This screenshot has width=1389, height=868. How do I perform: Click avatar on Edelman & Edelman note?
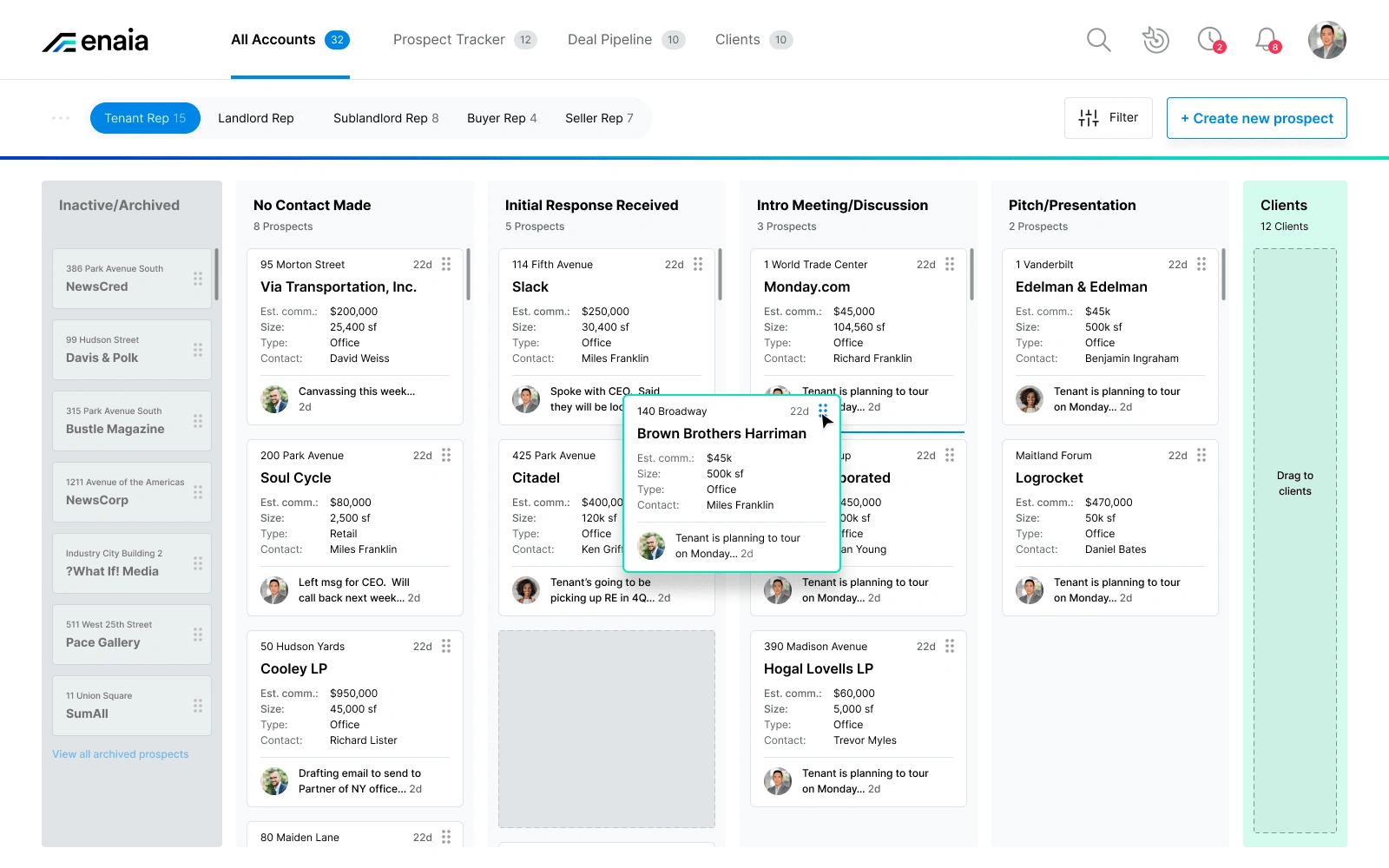point(1030,399)
